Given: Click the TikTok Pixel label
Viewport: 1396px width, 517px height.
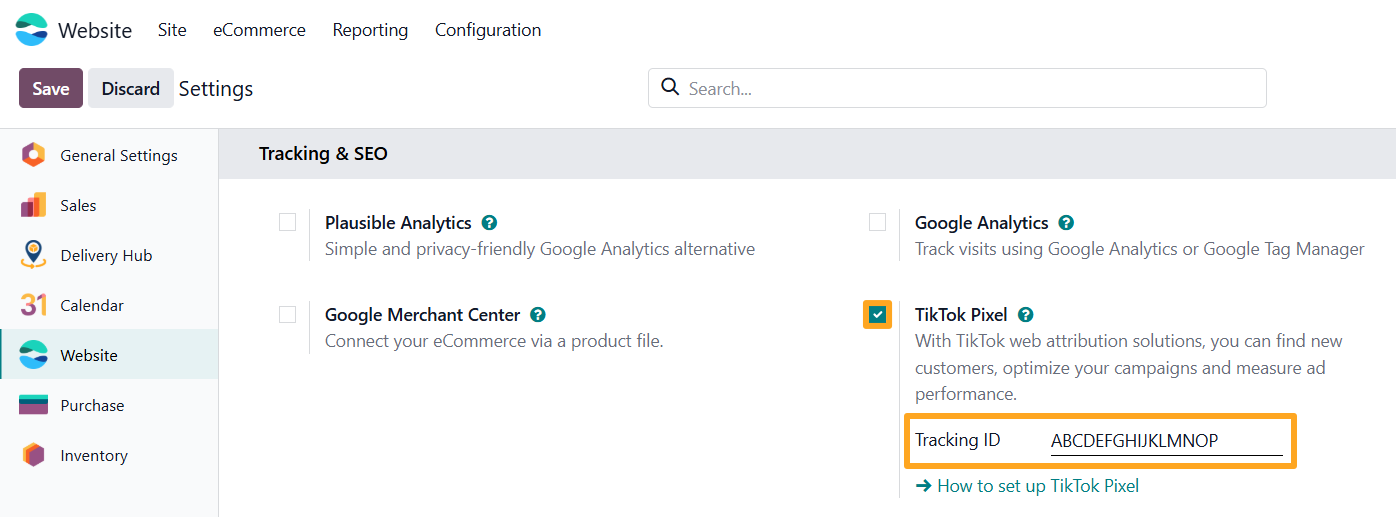Looking at the screenshot, I should click(961, 315).
